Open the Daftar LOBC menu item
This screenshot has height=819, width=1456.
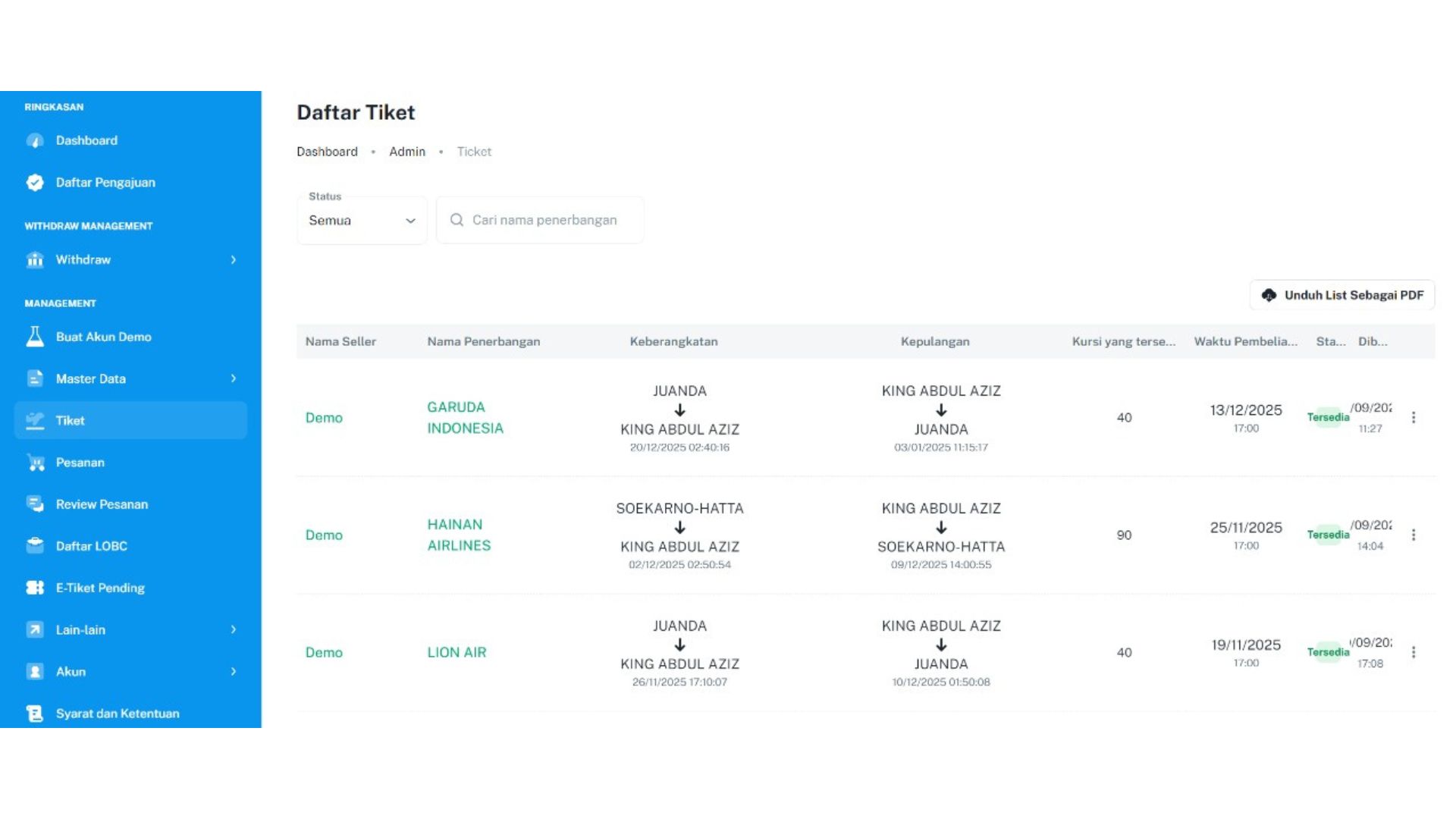click(x=91, y=546)
